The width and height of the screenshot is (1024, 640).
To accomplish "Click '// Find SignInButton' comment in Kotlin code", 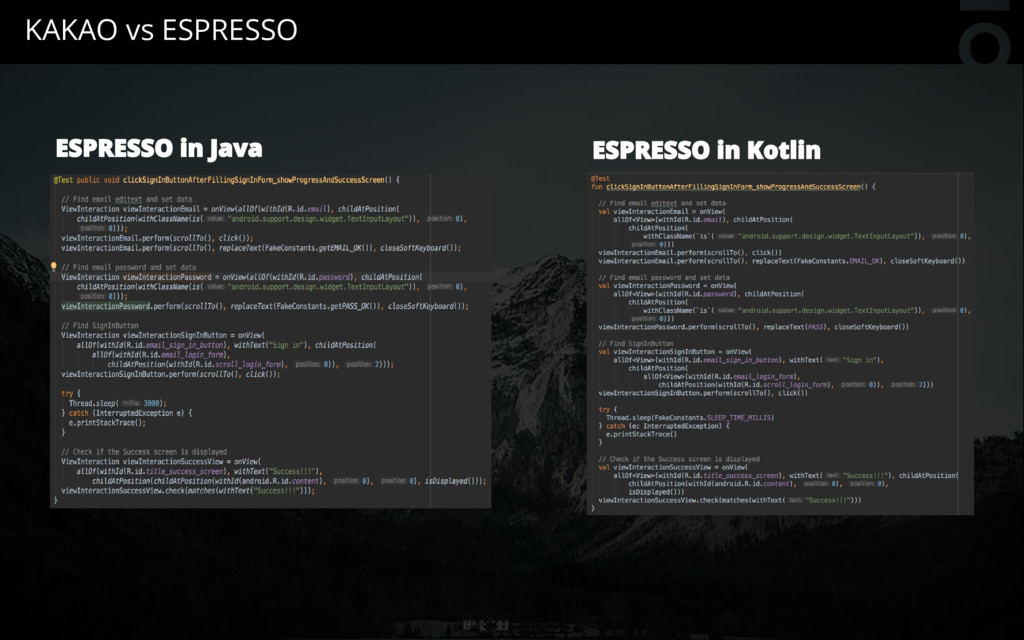I will [636, 344].
